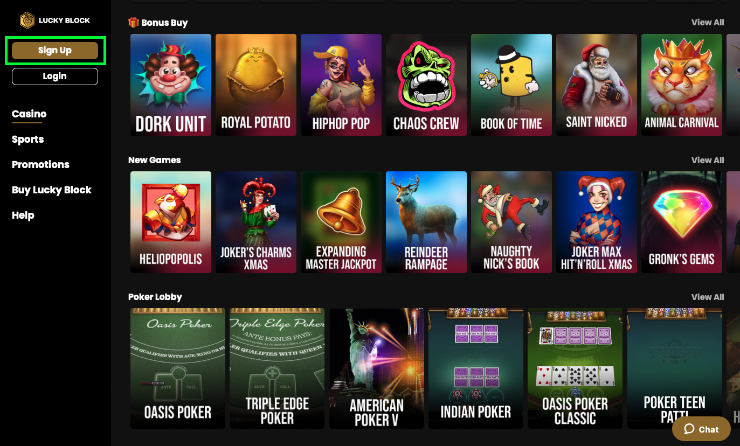View all New Games
This screenshot has width=740, height=446.
[707, 160]
